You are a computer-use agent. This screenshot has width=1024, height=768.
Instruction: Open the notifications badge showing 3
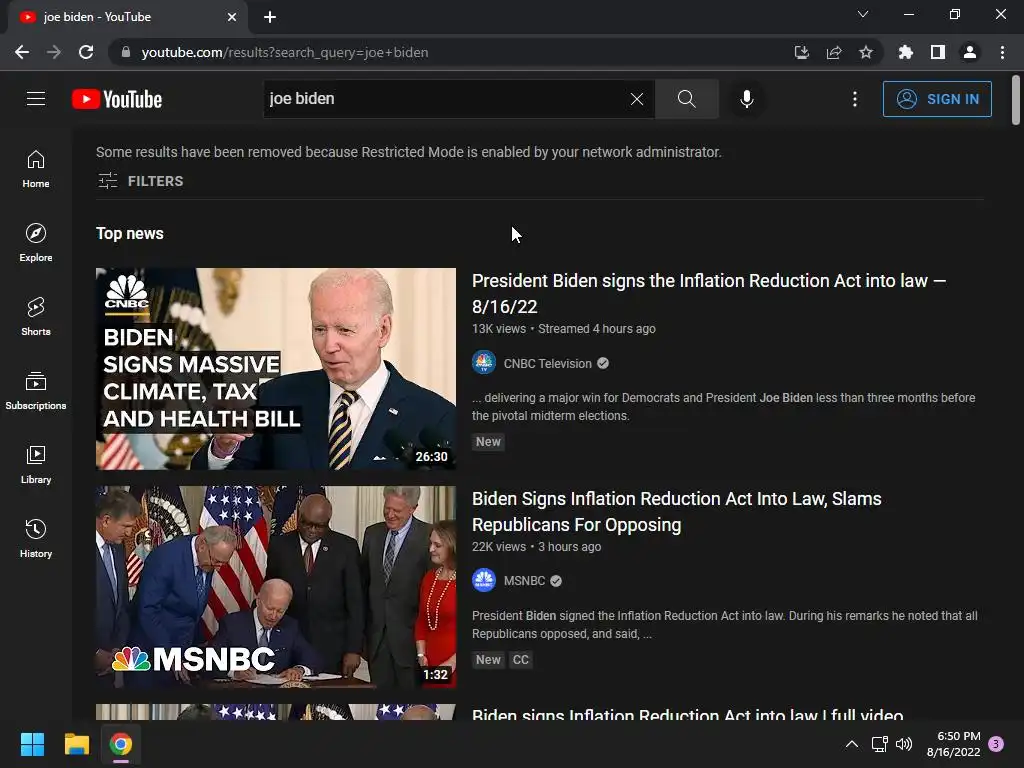tap(996, 744)
